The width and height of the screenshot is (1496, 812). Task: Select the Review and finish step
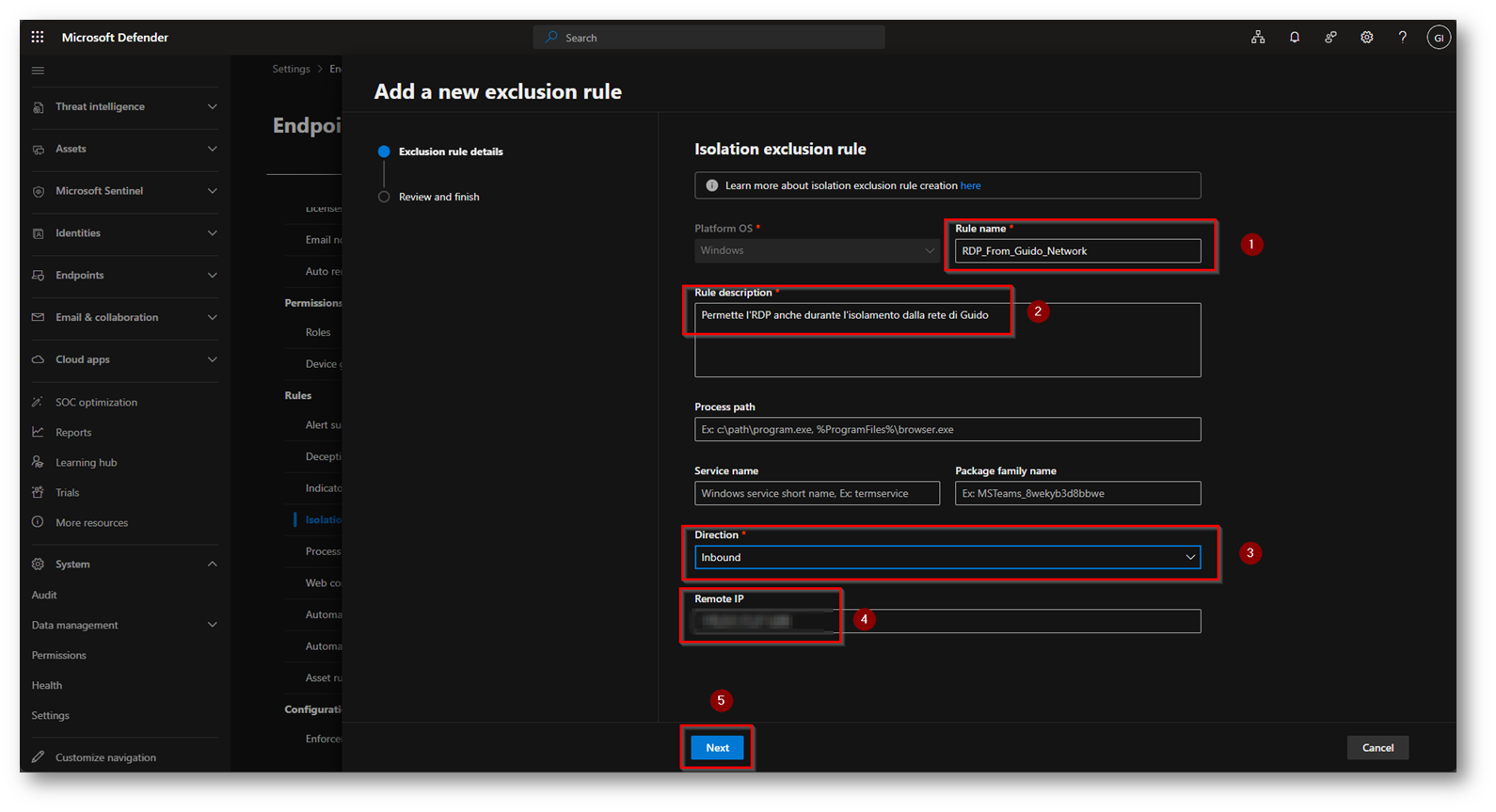point(438,197)
